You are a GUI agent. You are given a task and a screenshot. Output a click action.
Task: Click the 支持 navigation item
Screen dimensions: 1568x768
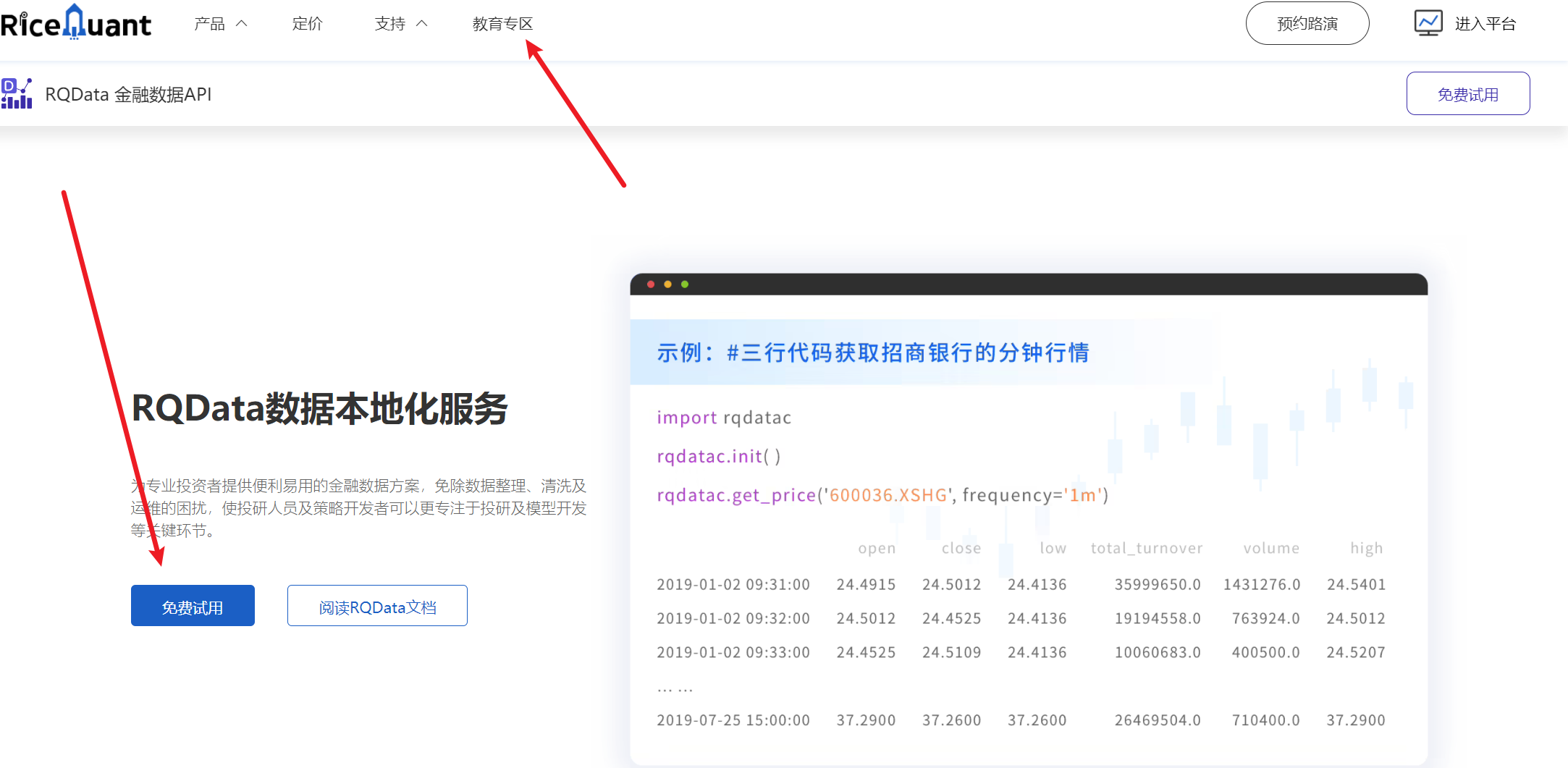[x=389, y=23]
